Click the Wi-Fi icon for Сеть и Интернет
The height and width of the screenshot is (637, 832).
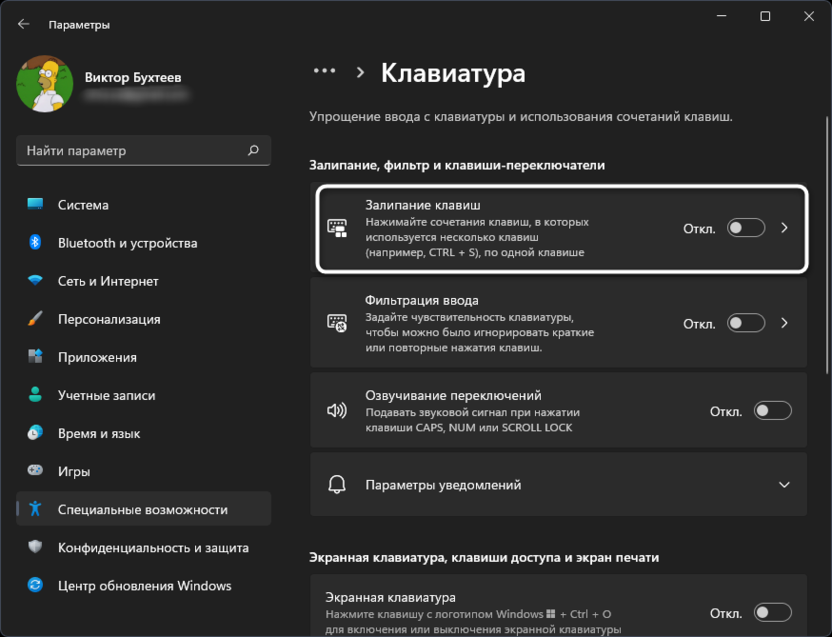pyautogui.click(x=35, y=280)
